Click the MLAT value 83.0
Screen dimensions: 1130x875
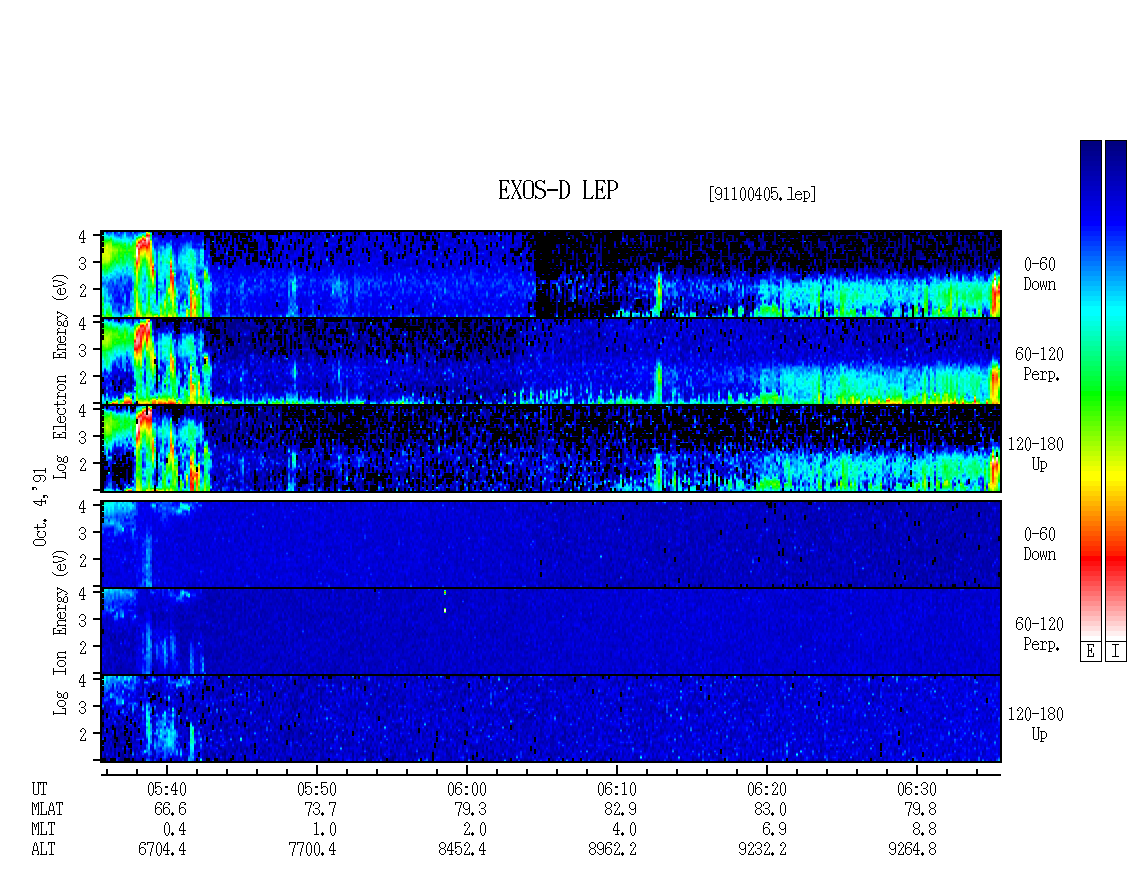[770, 809]
